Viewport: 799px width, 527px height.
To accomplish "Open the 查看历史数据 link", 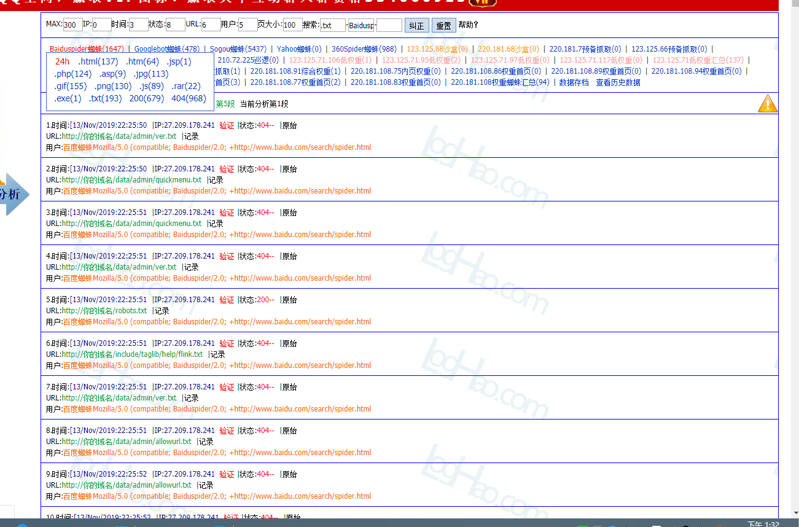I will [x=618, y=82].
